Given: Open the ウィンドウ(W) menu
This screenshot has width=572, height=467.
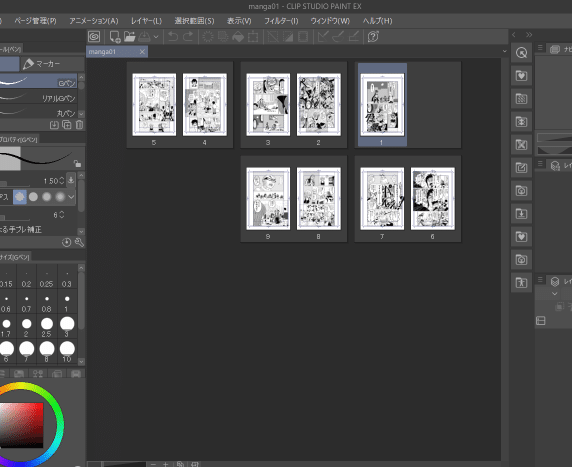Looking at the screenshot, I should 330,21.
